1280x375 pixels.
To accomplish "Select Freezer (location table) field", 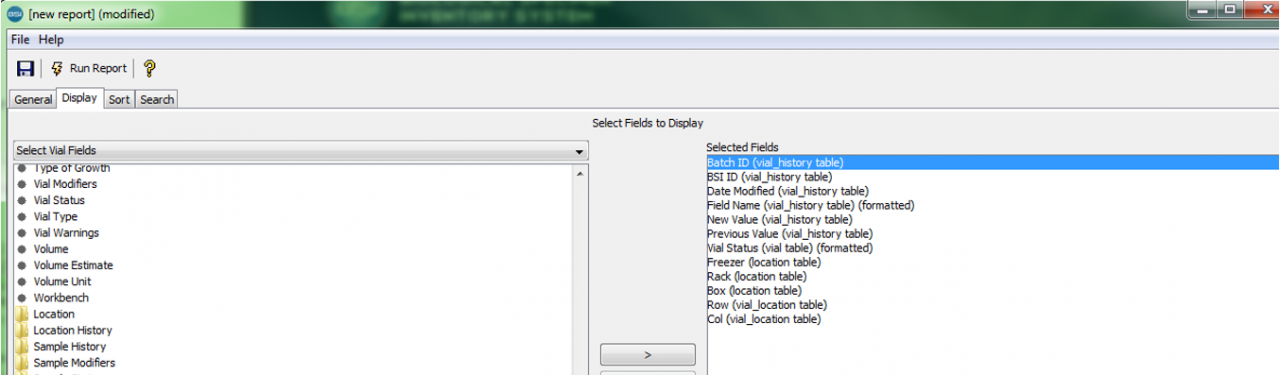I will point(764,262).
